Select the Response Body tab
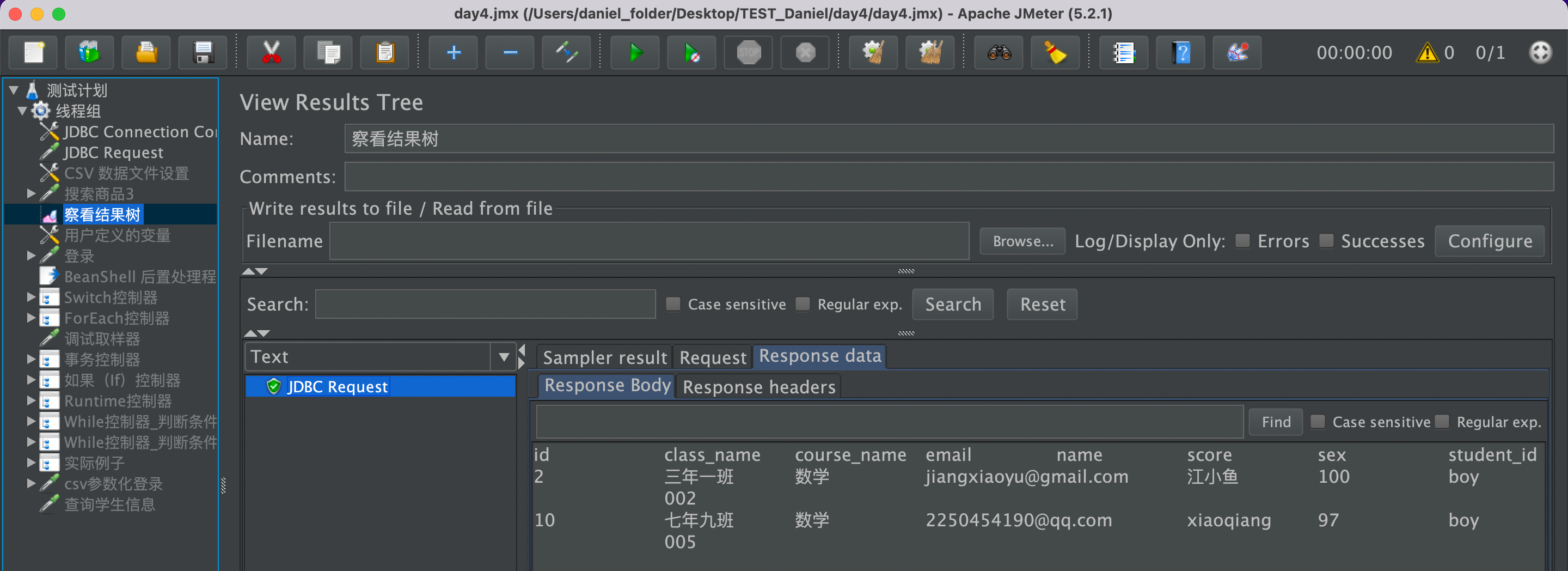 (607, 385)
